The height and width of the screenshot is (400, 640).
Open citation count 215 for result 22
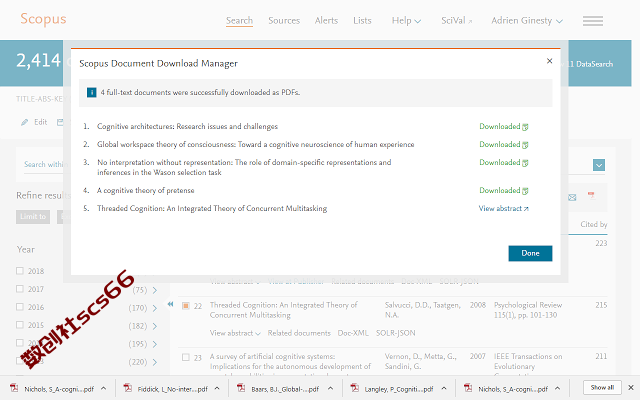tap(601, 305)
